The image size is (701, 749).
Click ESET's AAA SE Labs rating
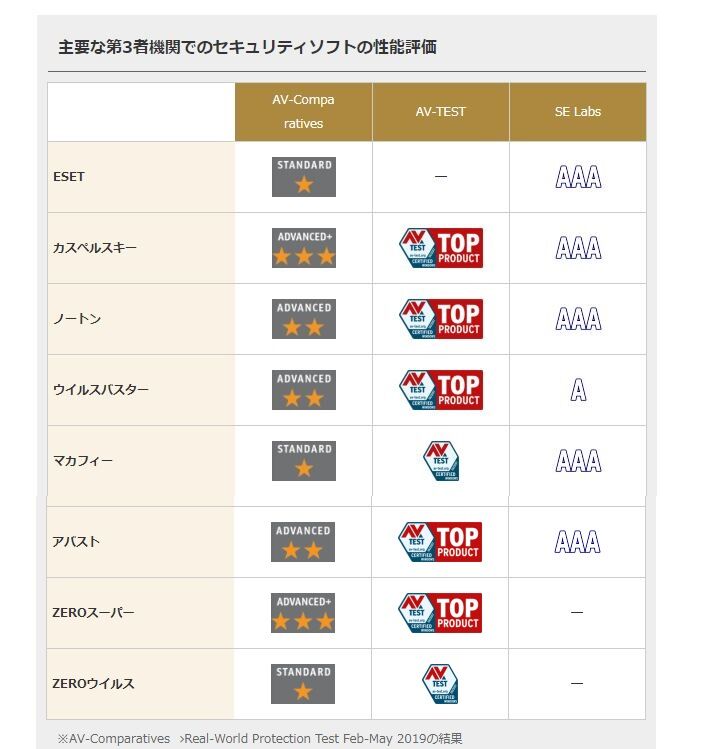(x=578, y=177)
